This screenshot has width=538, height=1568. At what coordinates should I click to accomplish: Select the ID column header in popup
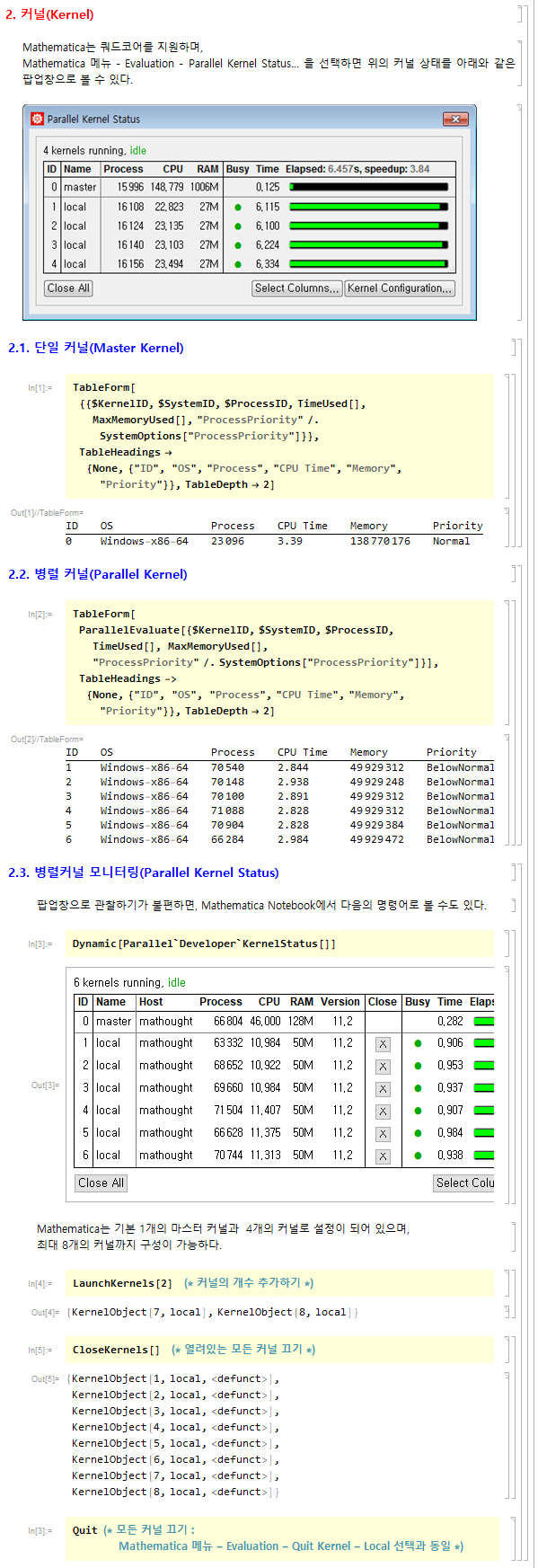pos(52,169)
